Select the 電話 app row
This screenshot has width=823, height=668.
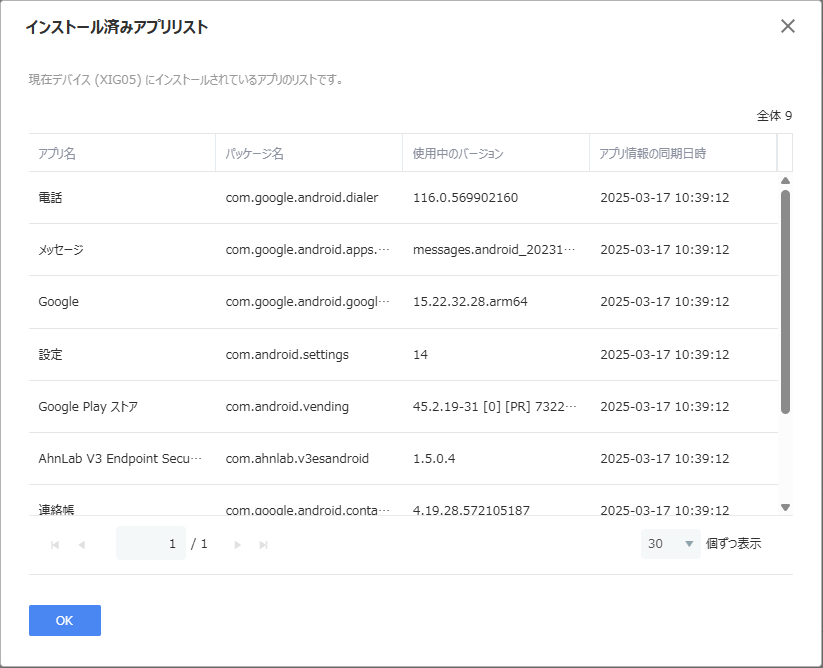[x=403, y=198]
